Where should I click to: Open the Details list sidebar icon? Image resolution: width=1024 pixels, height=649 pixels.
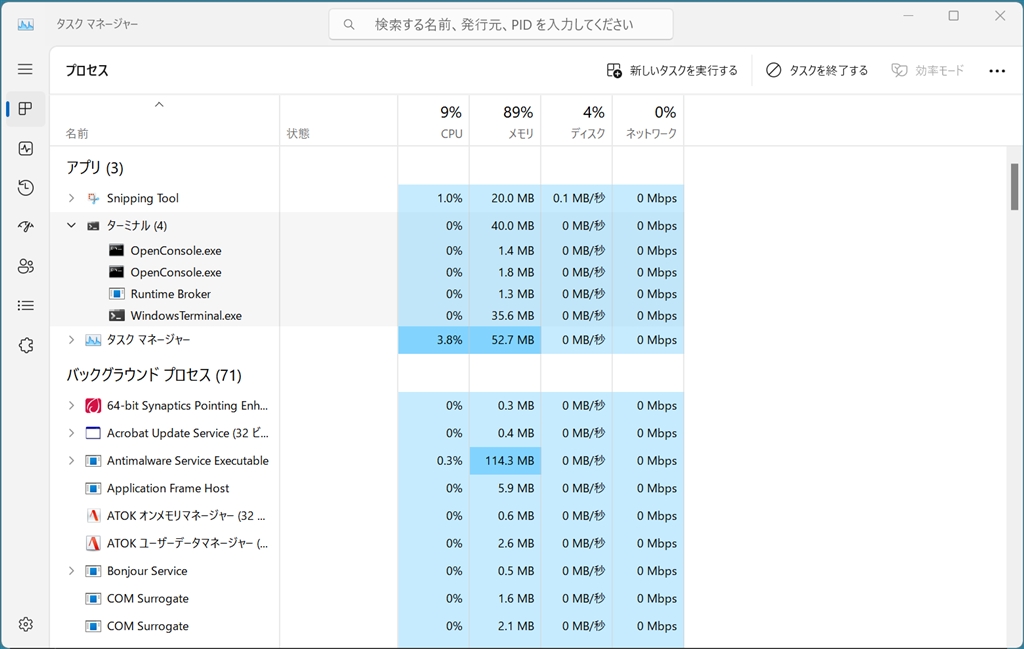(25, 306)
